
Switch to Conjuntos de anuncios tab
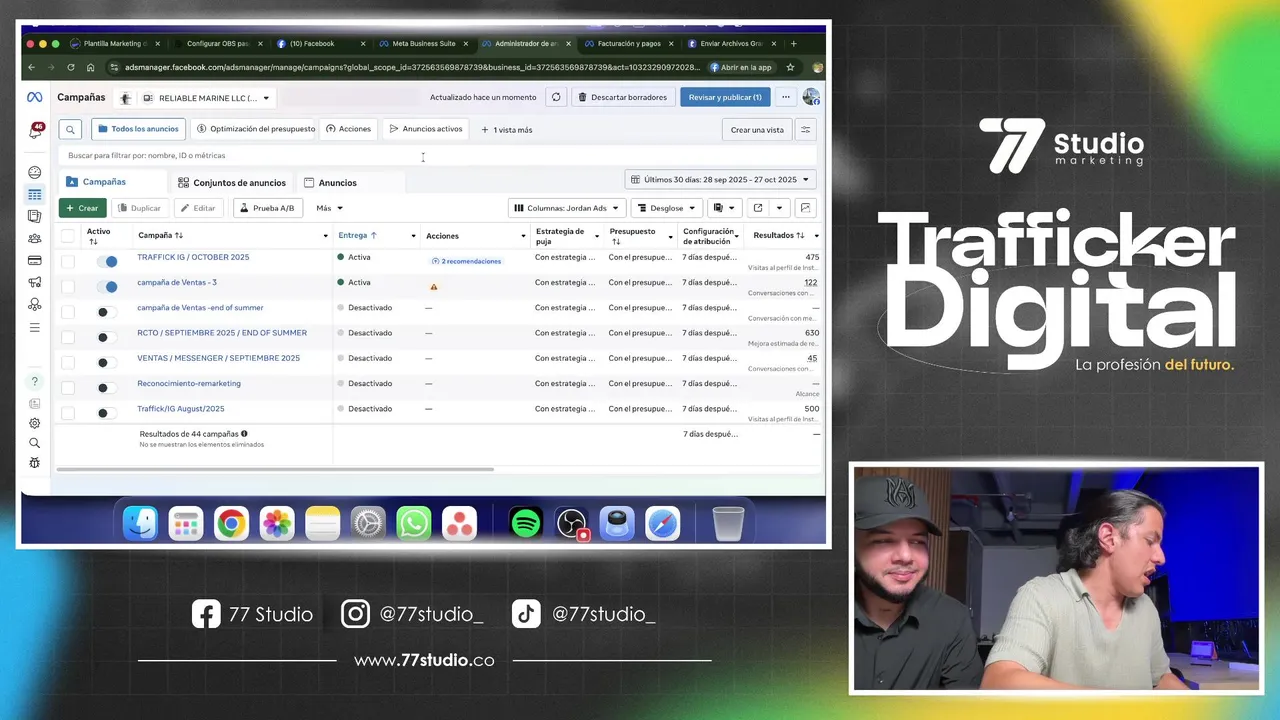pyautogui.click(x=232, y=183)
